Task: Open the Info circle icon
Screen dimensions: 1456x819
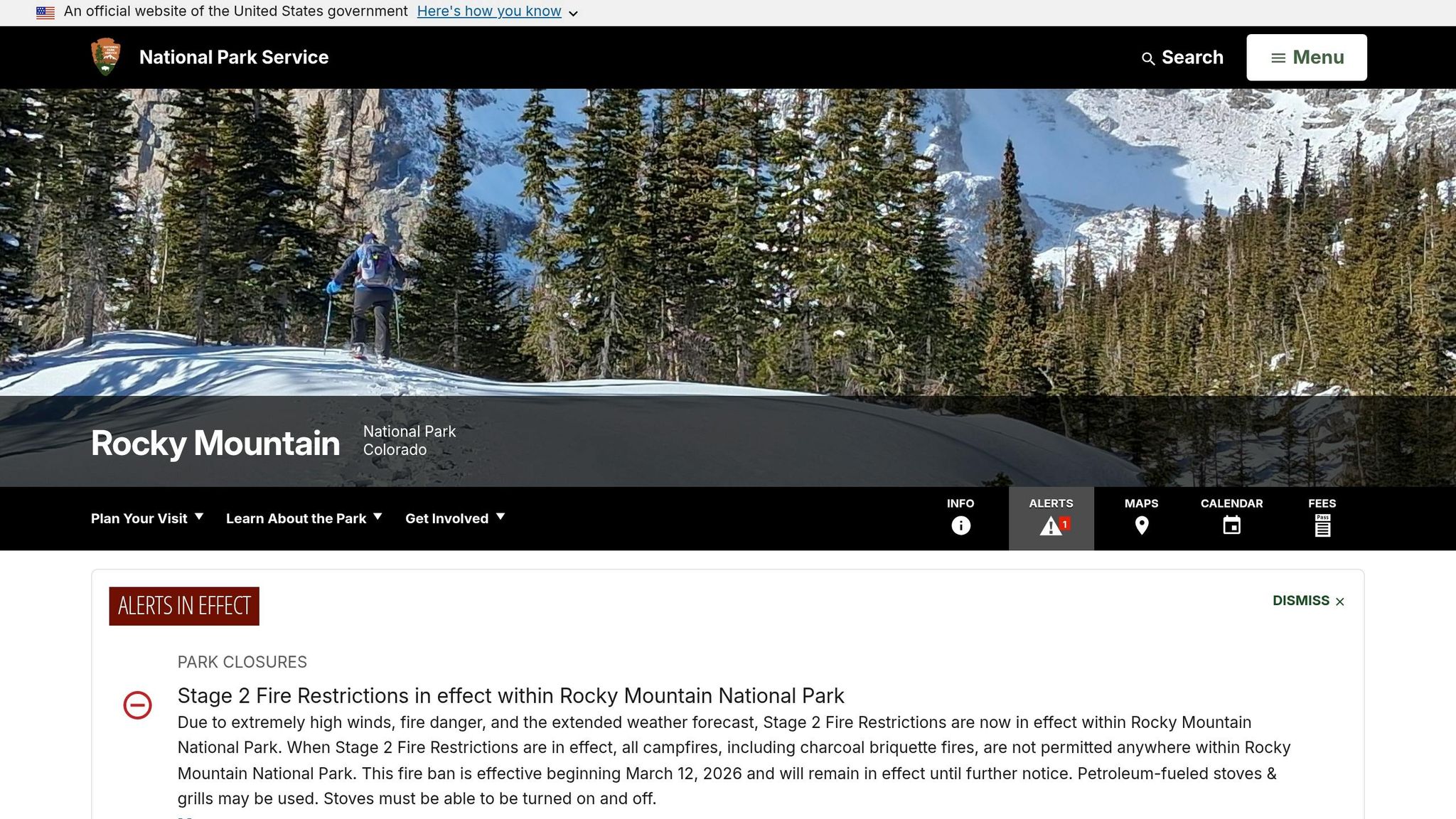Action: [960, 525]
